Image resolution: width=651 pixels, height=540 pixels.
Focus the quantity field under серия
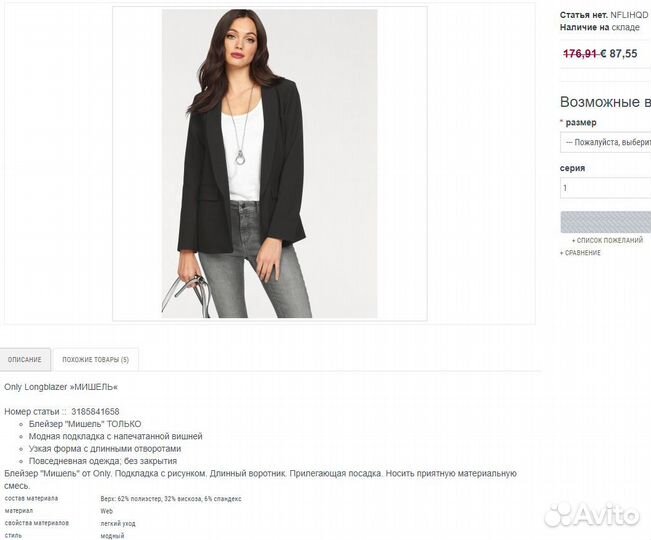(x=605, y=188)
